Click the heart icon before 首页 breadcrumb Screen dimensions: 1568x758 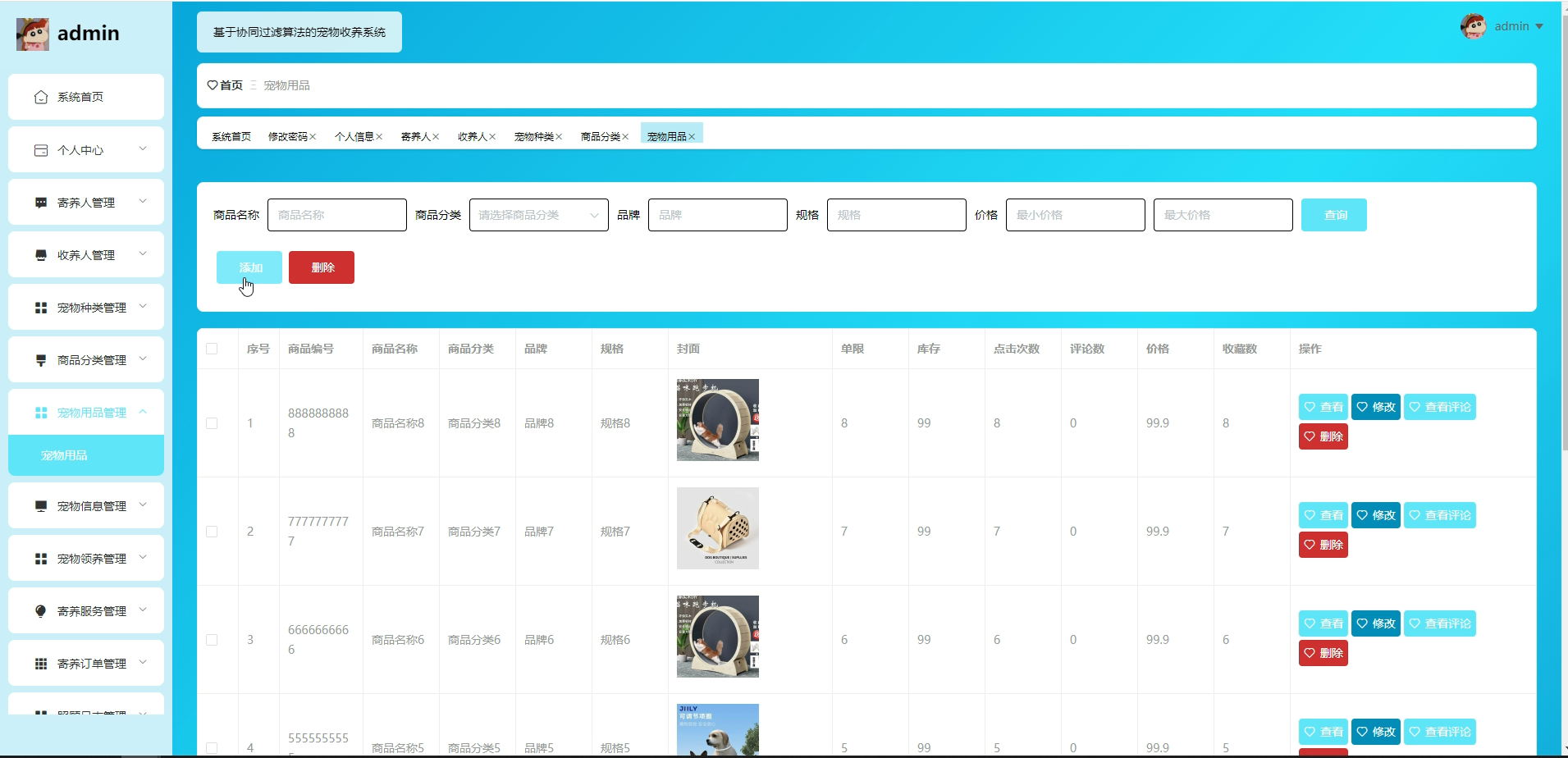(x=213, y=85)
